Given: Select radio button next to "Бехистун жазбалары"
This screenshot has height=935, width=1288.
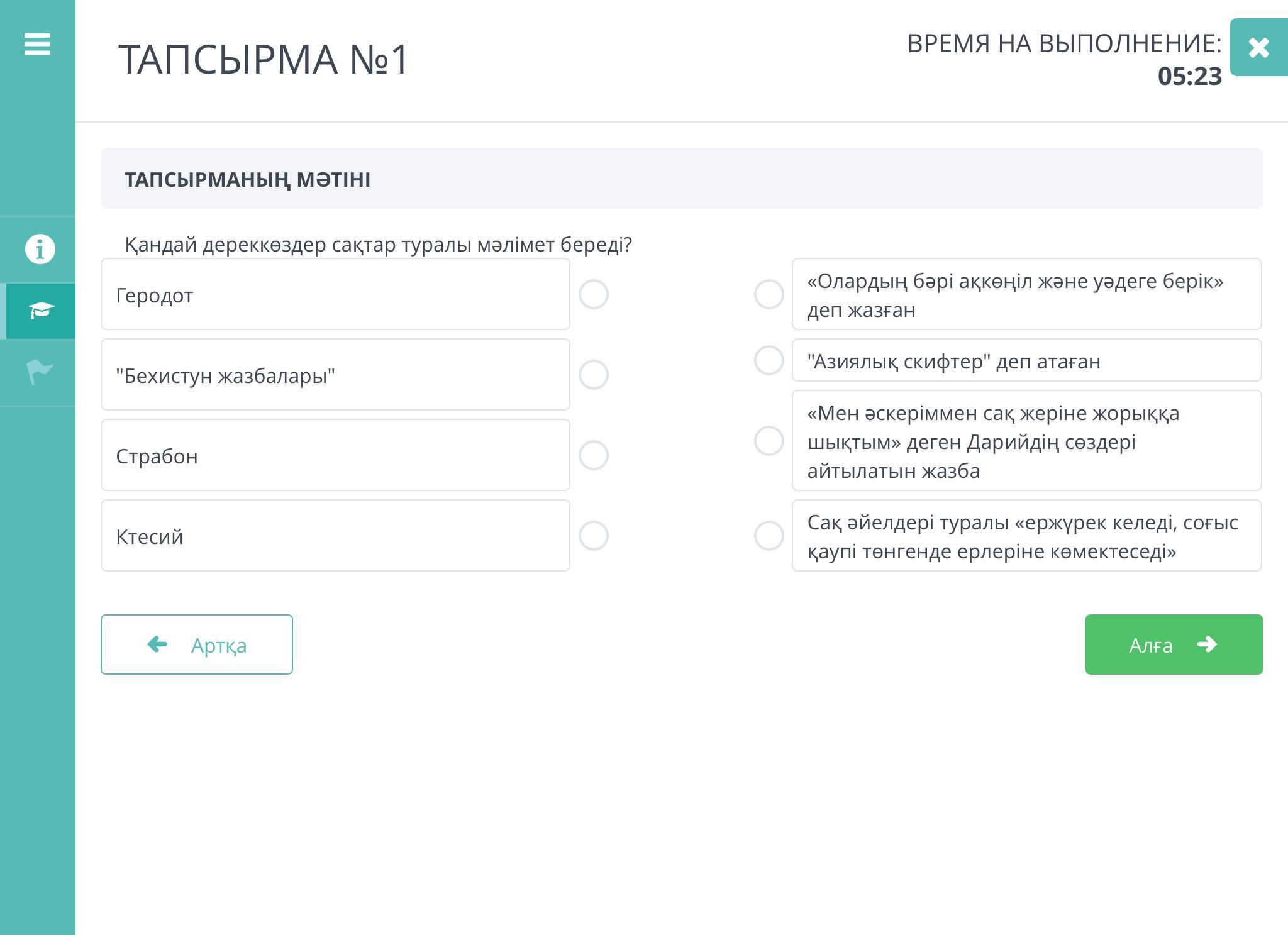Looking at the screenshot, I should [x=593, y=375].
